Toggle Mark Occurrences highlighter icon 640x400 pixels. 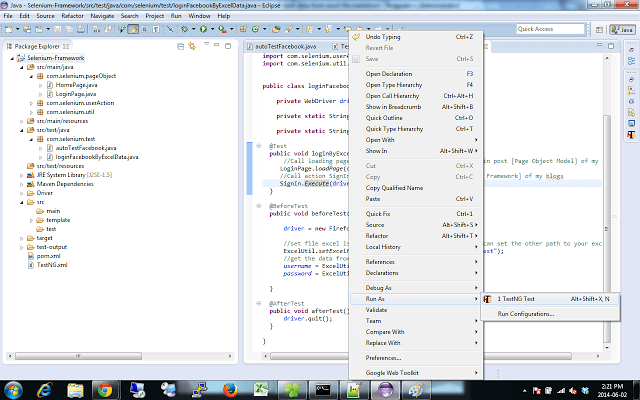click(x=133, y=29)
